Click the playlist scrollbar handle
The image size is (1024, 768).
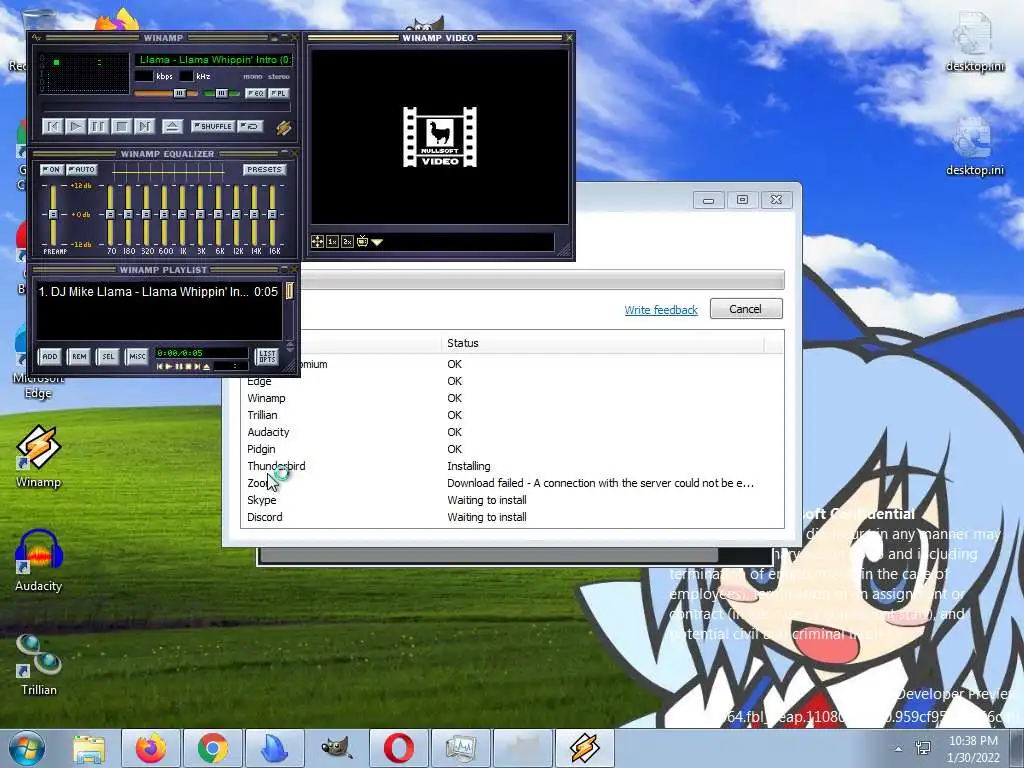[x=289, y=291]
